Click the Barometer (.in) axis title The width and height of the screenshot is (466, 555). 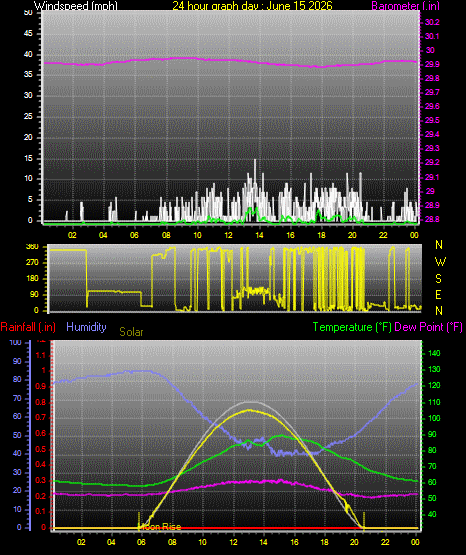(405, 6)
